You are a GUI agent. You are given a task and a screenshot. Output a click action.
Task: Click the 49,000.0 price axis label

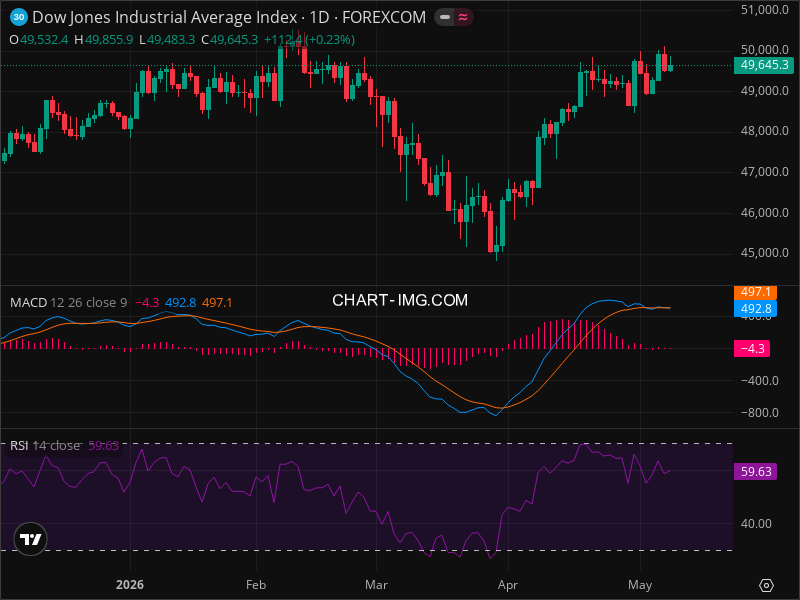point(764,91)
